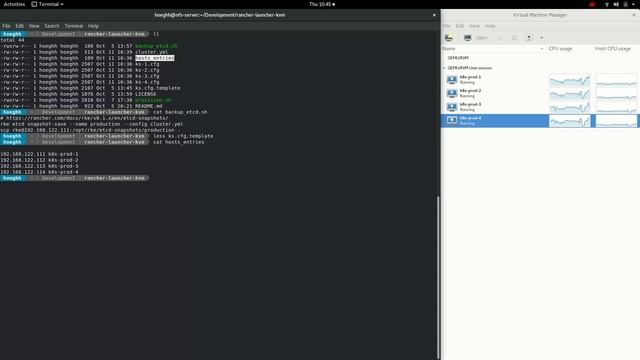Click the monitor icon beside Open in VM Manager
The width and height of the screenshot is (640, 360).
[467, 38]
